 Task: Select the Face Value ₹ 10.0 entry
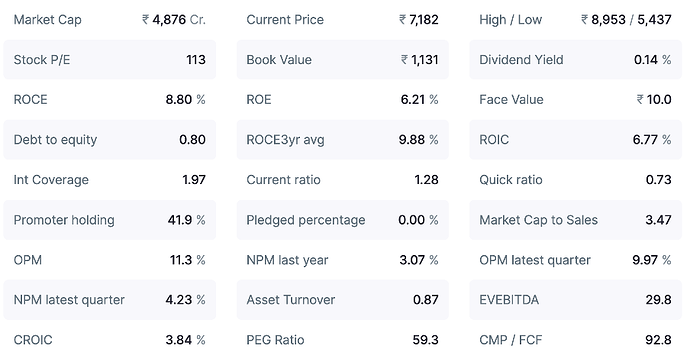575,99
